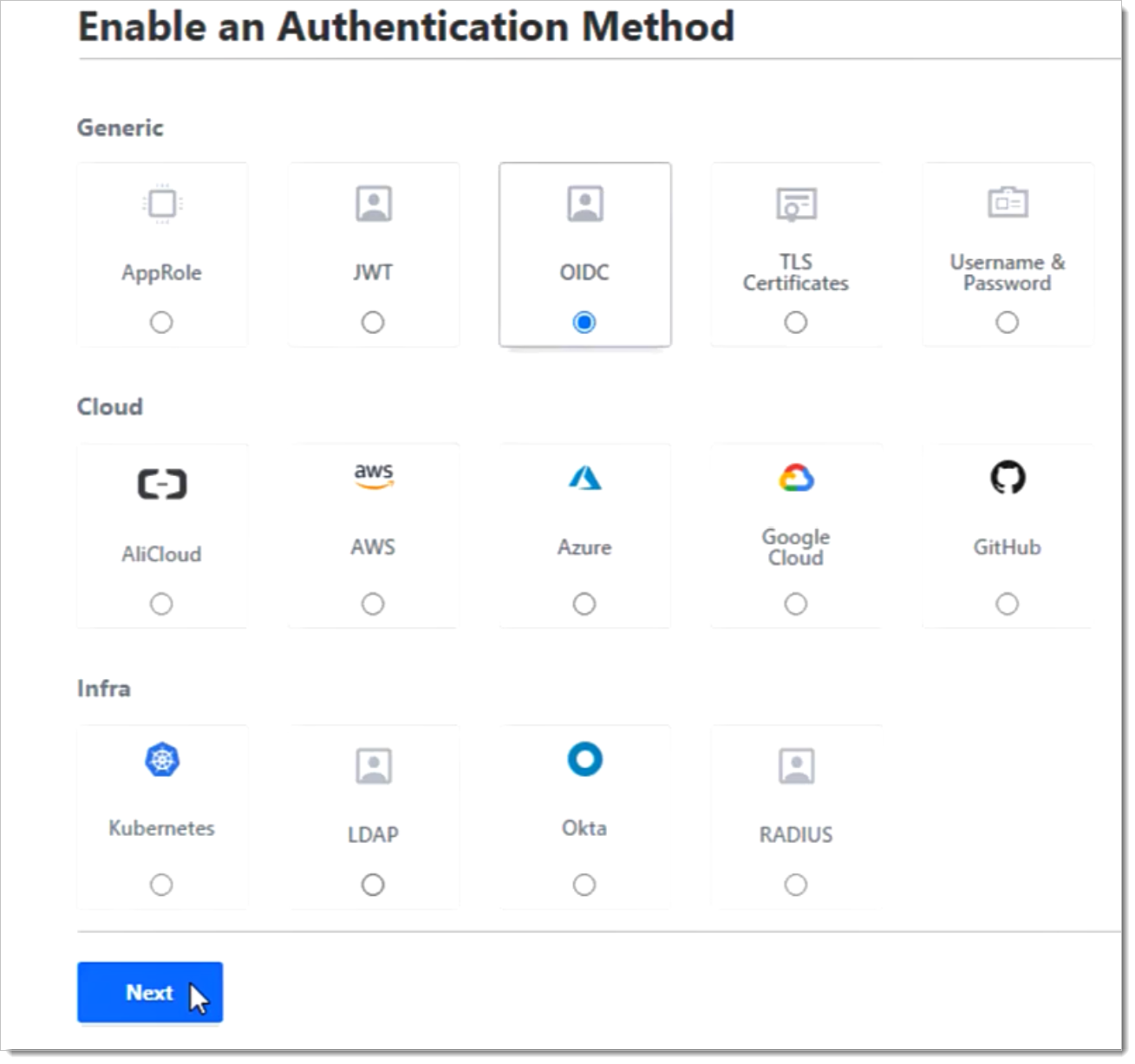Click the LDAP user icon
This screenshot has height=1064, width=1135.
pos(374,767)
